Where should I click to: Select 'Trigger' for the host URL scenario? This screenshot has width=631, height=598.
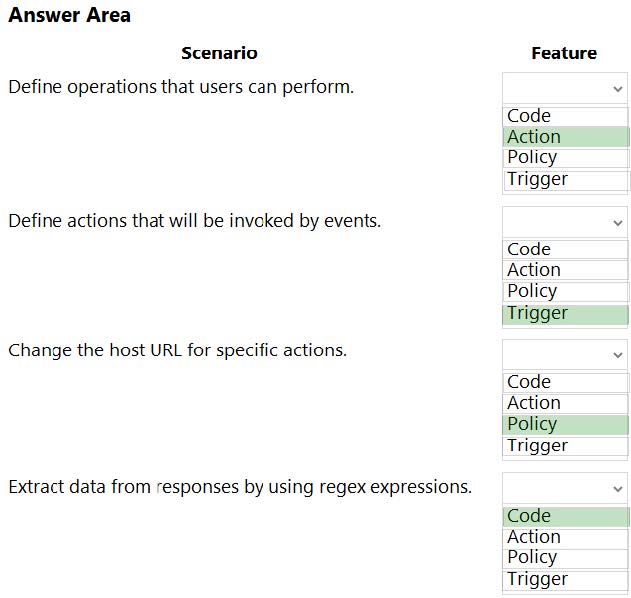pyautogui.click(x=565, y=445)
